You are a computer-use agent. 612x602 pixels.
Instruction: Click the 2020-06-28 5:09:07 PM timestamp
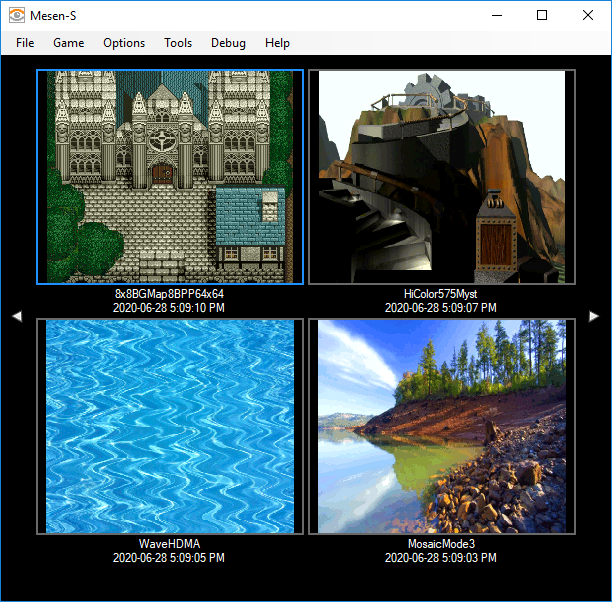[x=441, y=308]
